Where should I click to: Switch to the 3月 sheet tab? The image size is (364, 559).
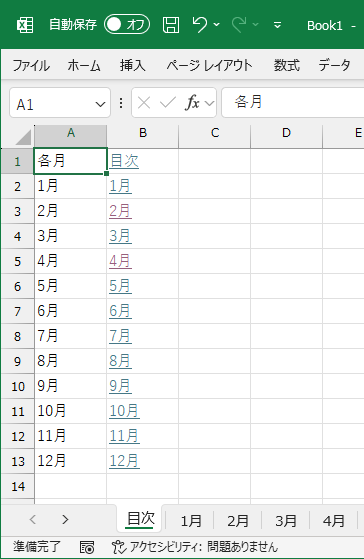pos(286,521)
